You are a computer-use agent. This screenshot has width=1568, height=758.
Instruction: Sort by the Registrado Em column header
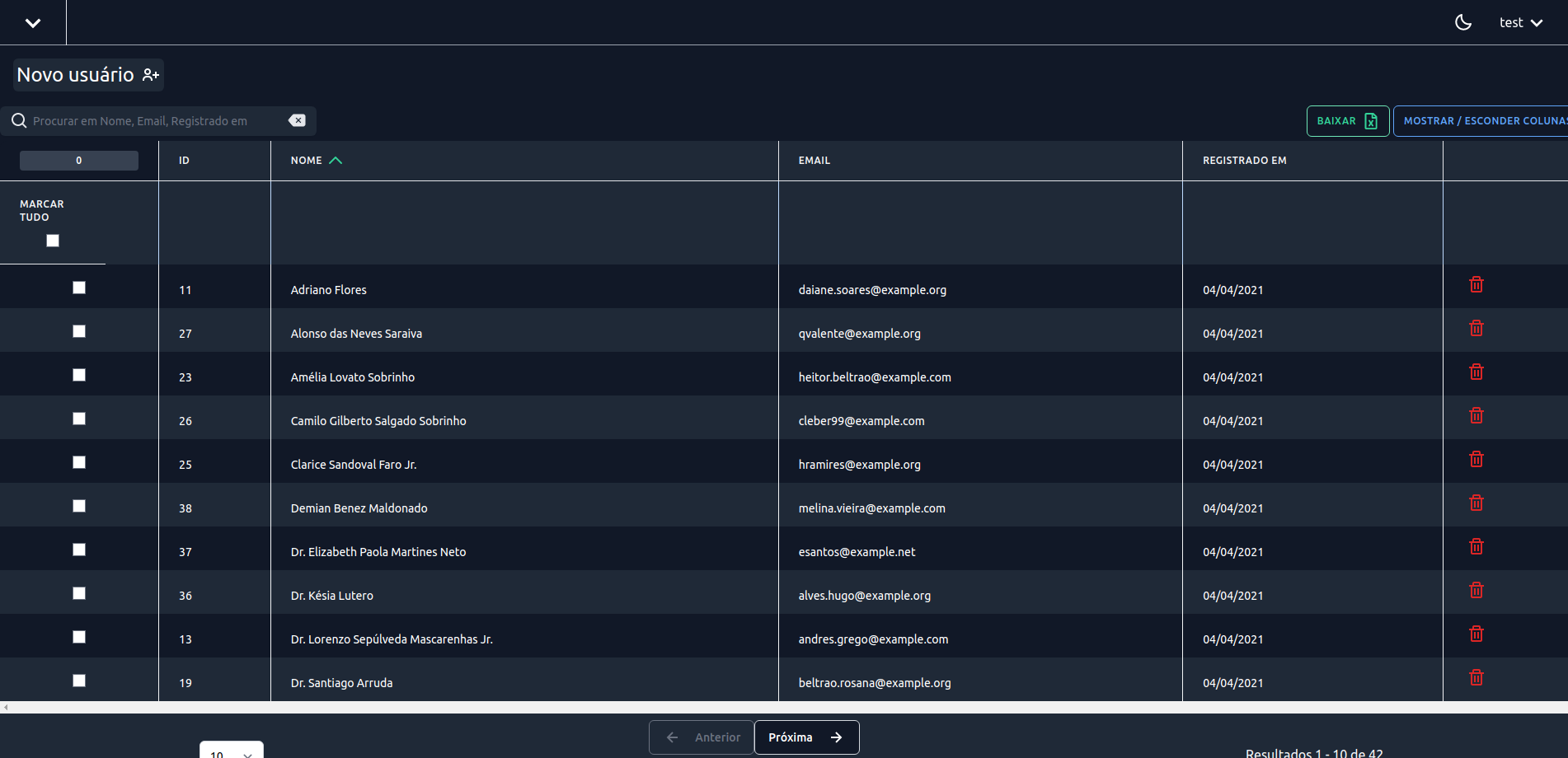pos(1244,161)
